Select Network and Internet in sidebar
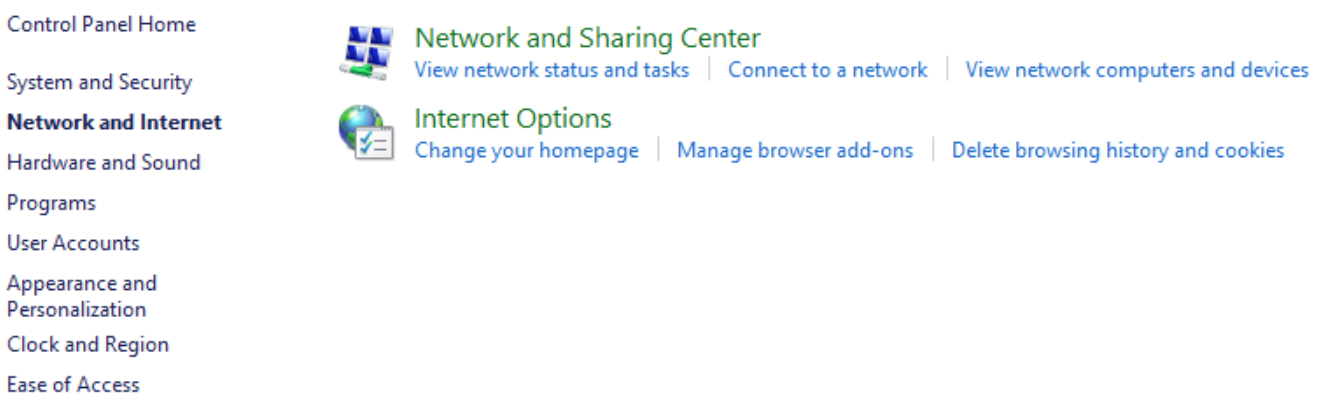 pos(114,122)
